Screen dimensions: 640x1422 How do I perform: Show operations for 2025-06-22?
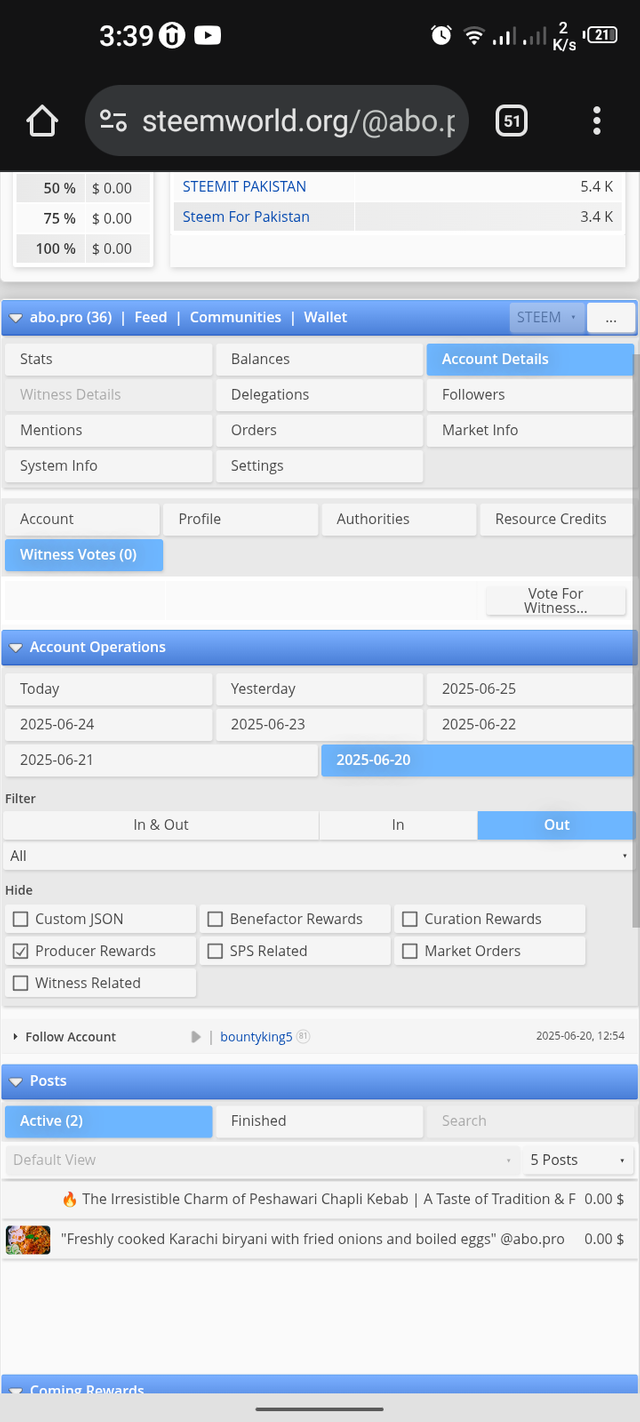click(x=530, y=724)
